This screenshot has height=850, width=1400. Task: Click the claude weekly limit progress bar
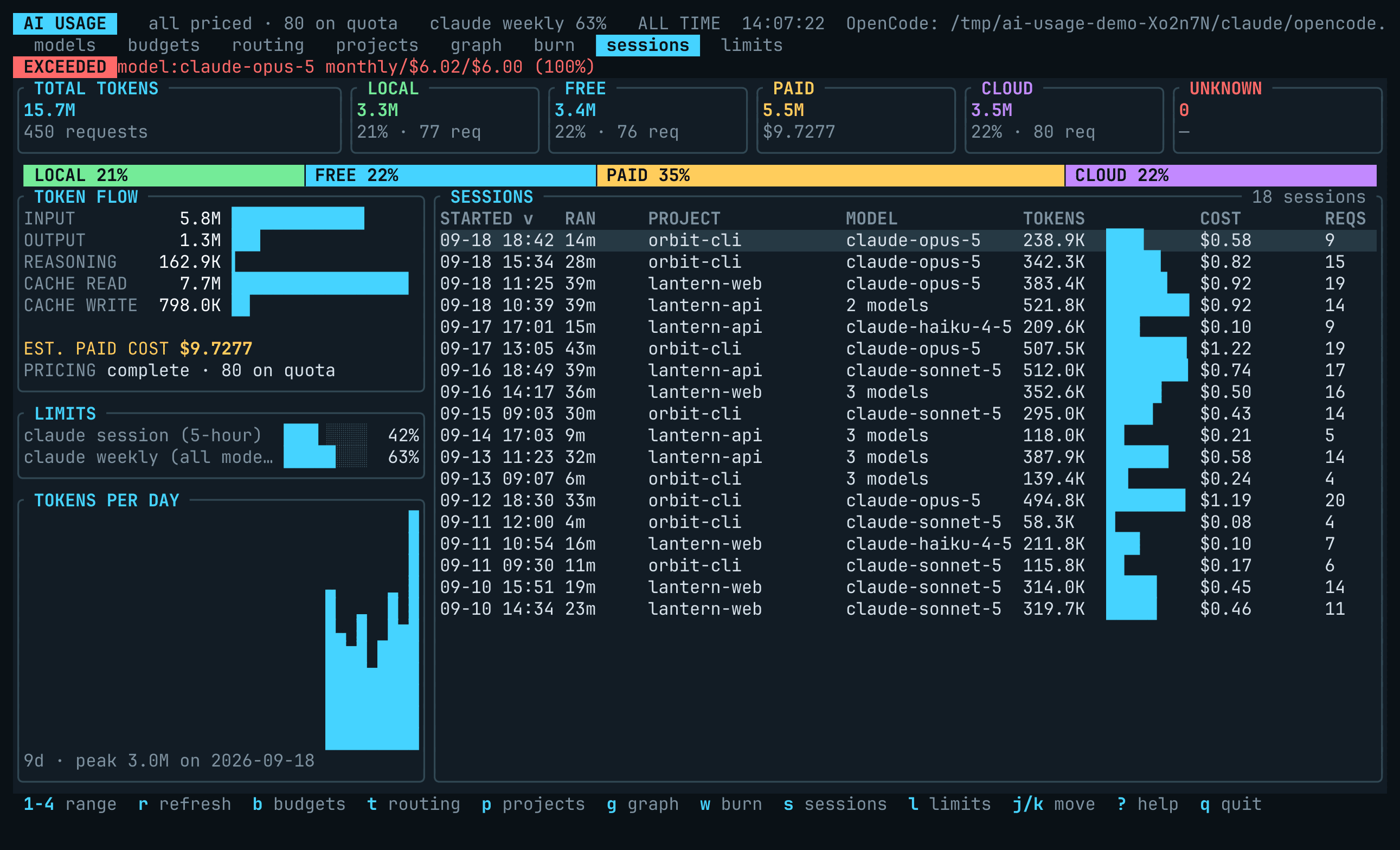coord(325,458)
